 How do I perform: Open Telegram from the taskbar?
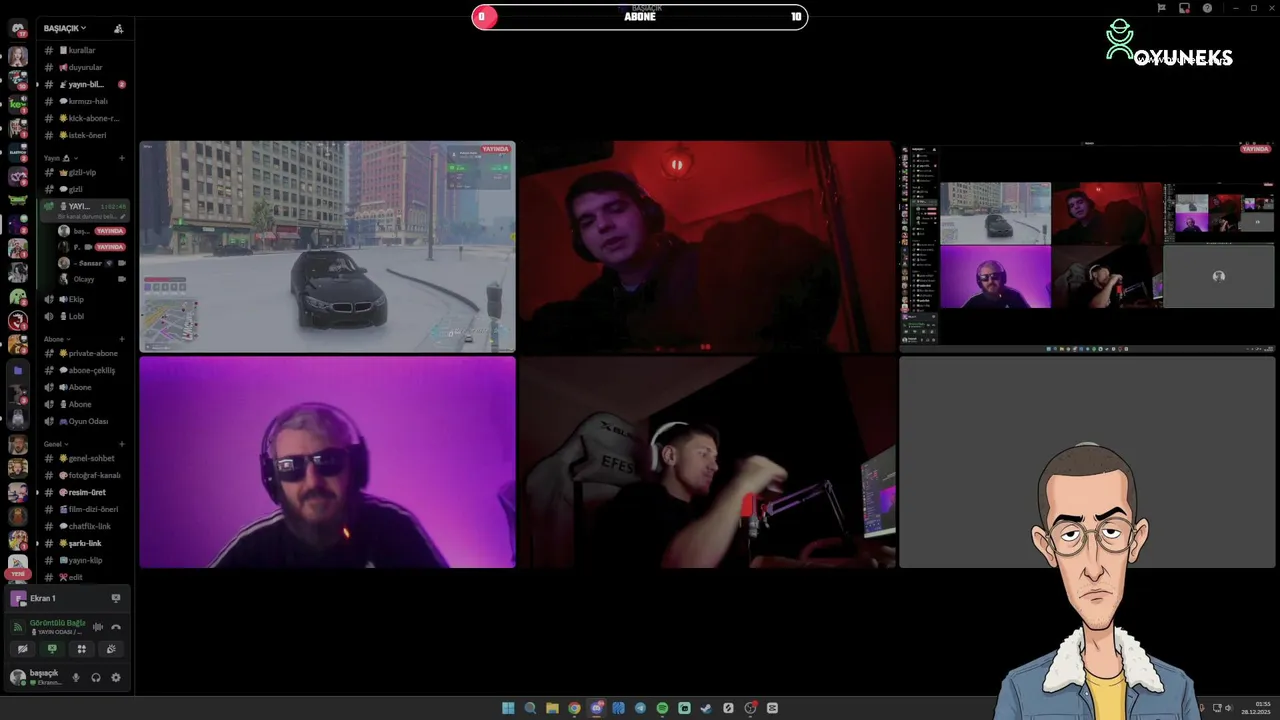click(x=640, y=708)
